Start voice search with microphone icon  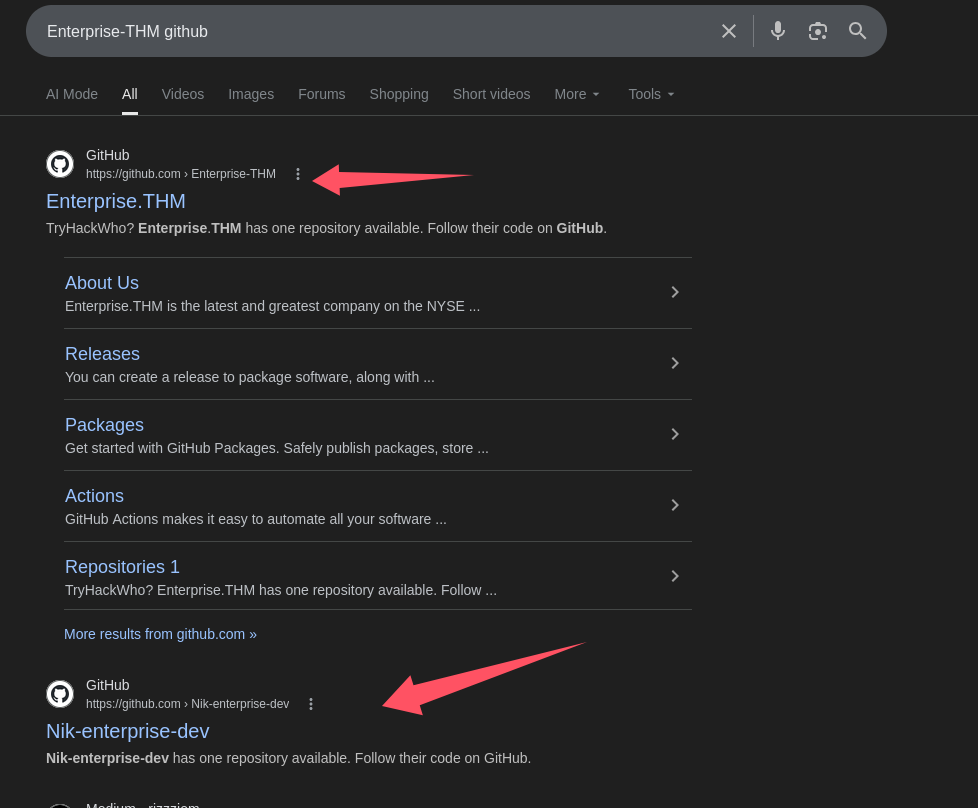777,31
